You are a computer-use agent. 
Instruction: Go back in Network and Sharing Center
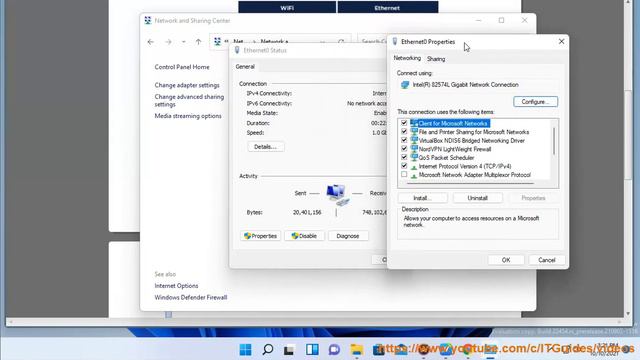tap(151, 42)
